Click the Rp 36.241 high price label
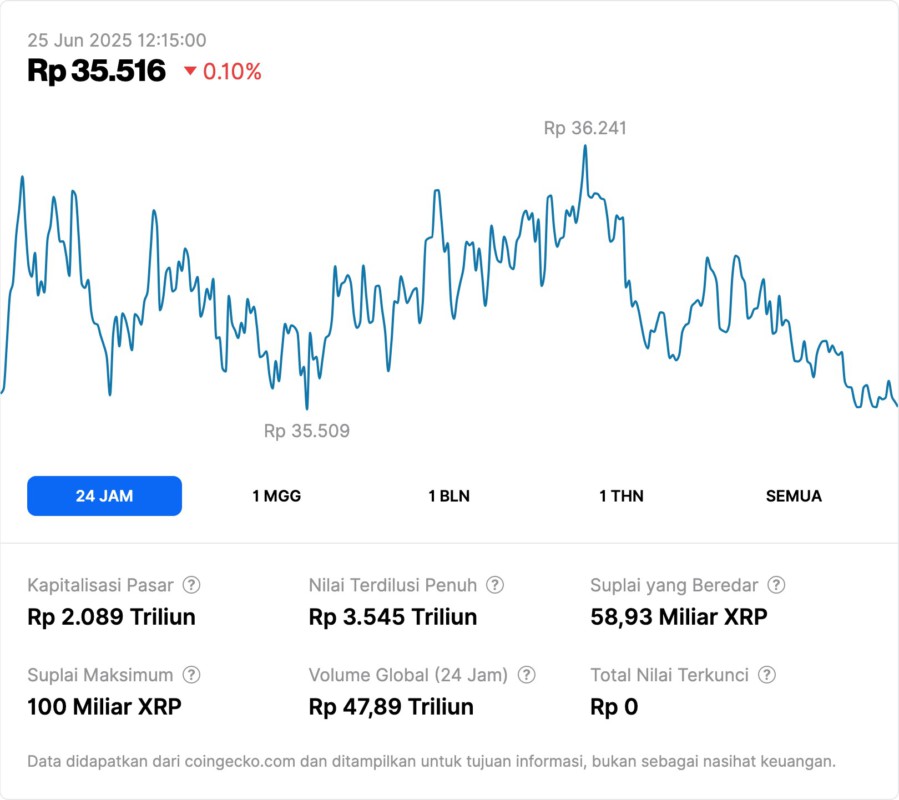Screen dimensions: 899x800 585,128
